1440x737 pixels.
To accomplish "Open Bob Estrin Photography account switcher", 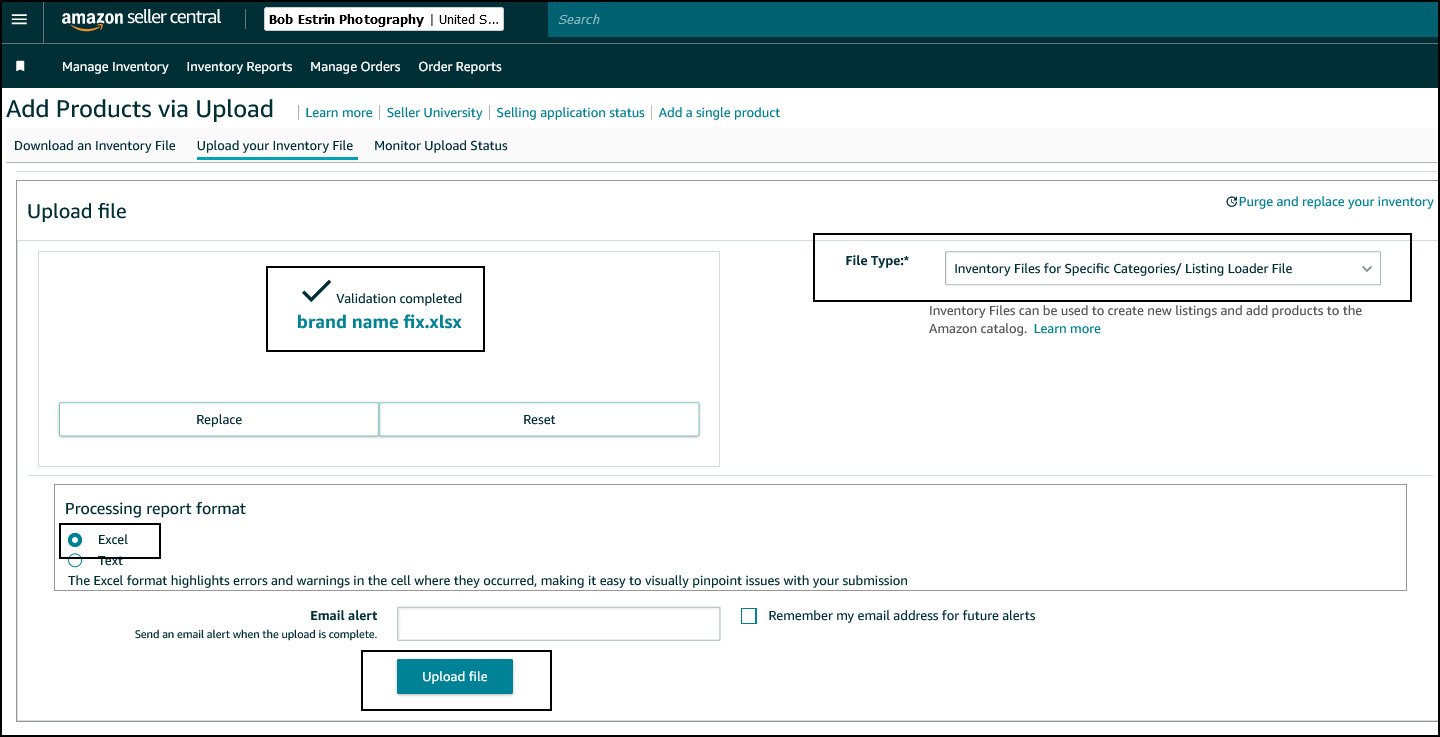I will 384,19.
